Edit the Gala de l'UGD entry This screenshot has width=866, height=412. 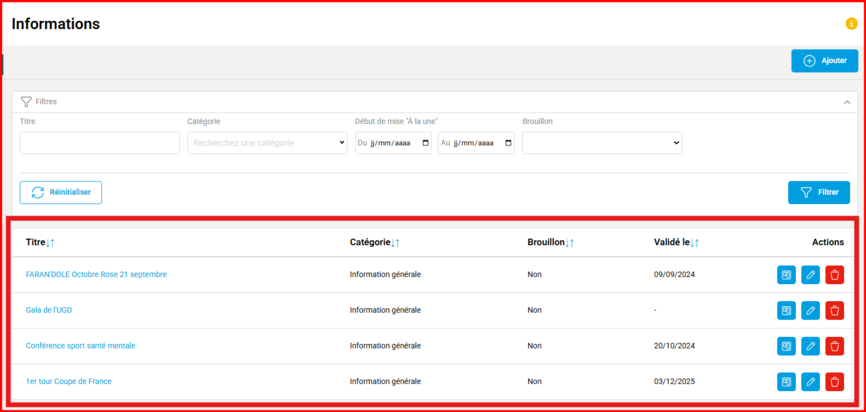click(x=810, y=310)
